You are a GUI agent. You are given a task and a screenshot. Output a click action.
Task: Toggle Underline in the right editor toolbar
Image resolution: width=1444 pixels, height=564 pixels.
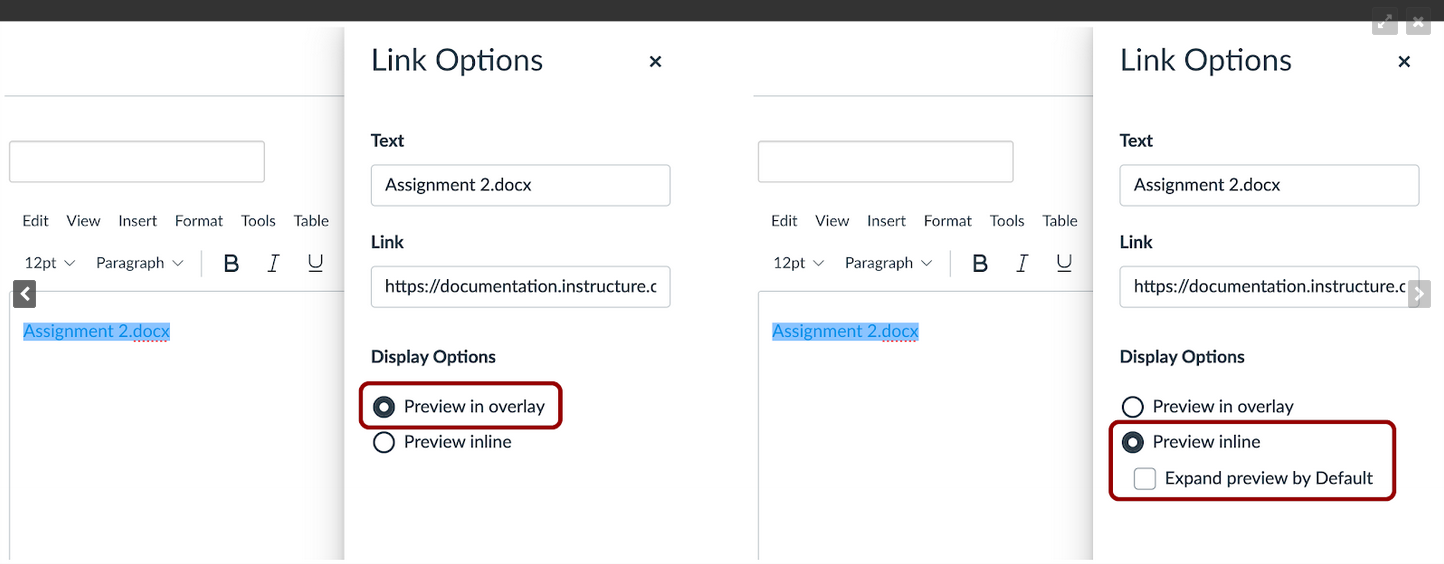coord(1064,263)
